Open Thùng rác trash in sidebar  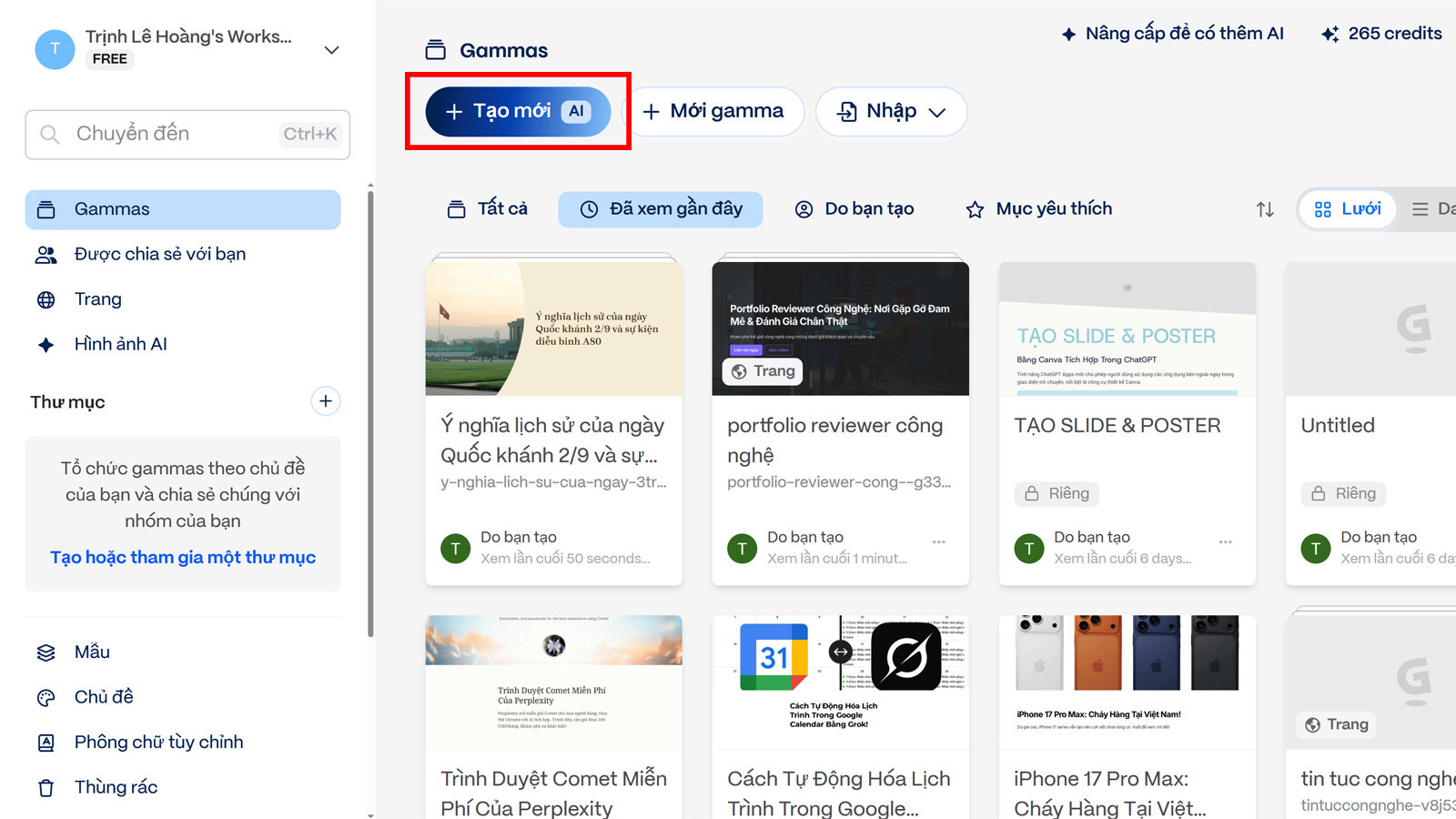[116, 787]
